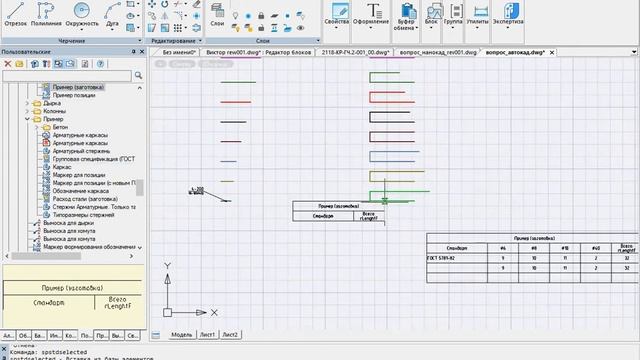Open the Лист2 layout tab
640x360 pixels.
(x=230, y=335)
